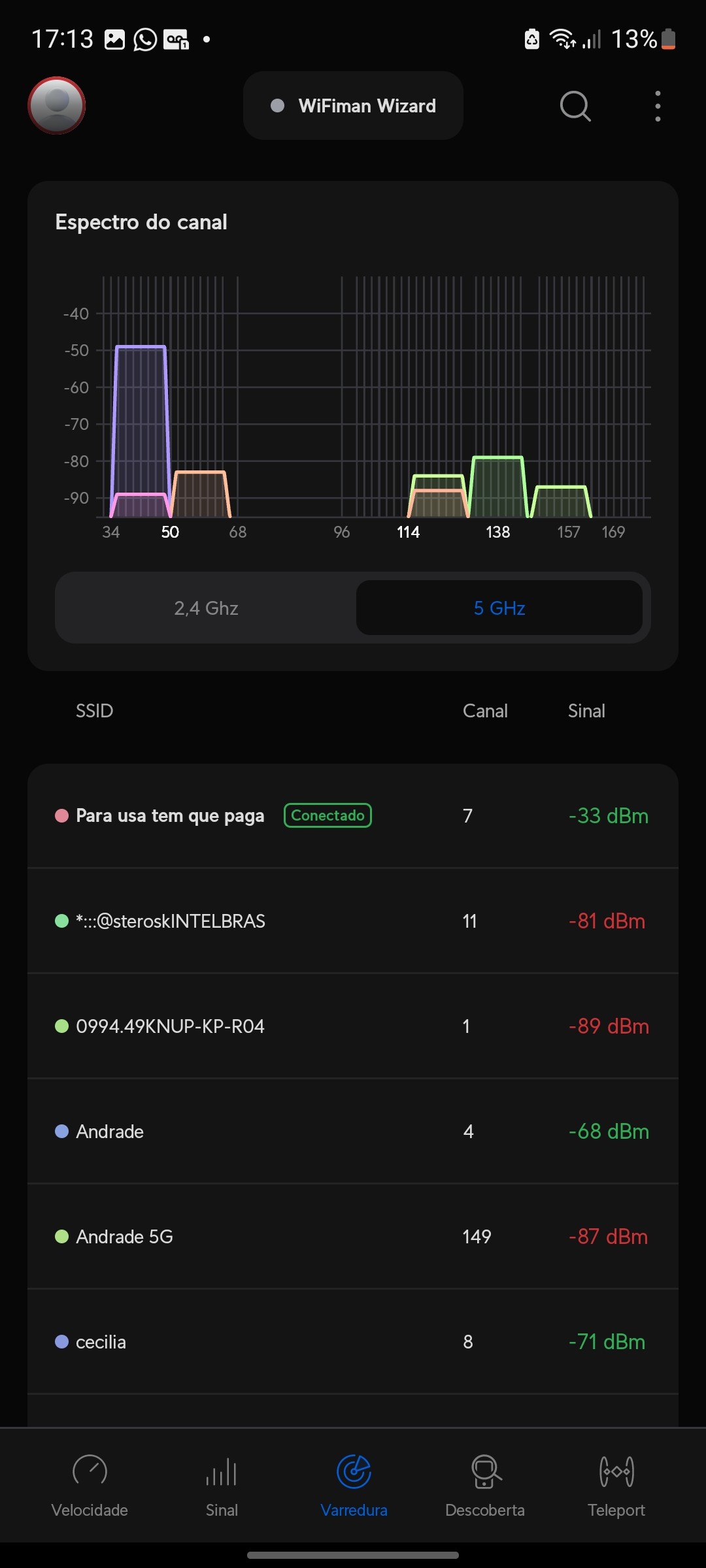Viewport: 706px width, 1568px height.
Task: Tap the Andrade 5G network row
Action: point(353,1237)
